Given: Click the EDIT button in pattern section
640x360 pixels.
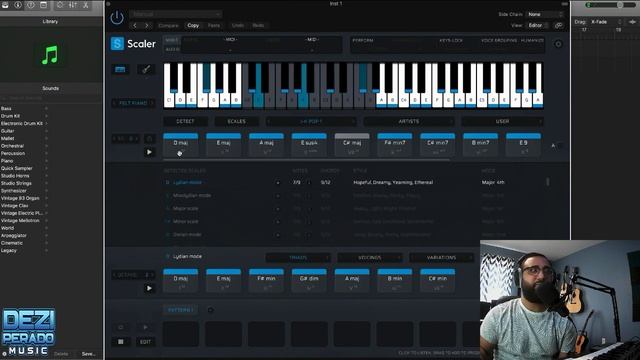Looking at the screenshot, I should 145,342.
